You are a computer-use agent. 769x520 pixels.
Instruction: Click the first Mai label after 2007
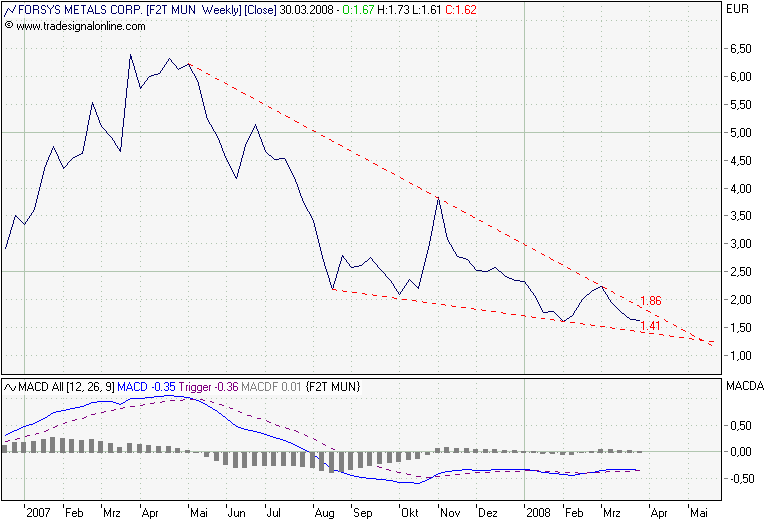(199, 513)
